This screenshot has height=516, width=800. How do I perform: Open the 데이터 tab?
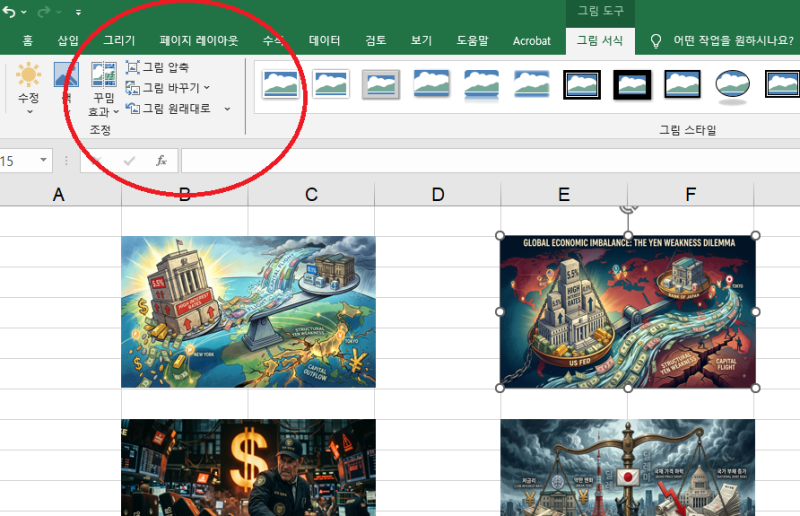point(324,40)
